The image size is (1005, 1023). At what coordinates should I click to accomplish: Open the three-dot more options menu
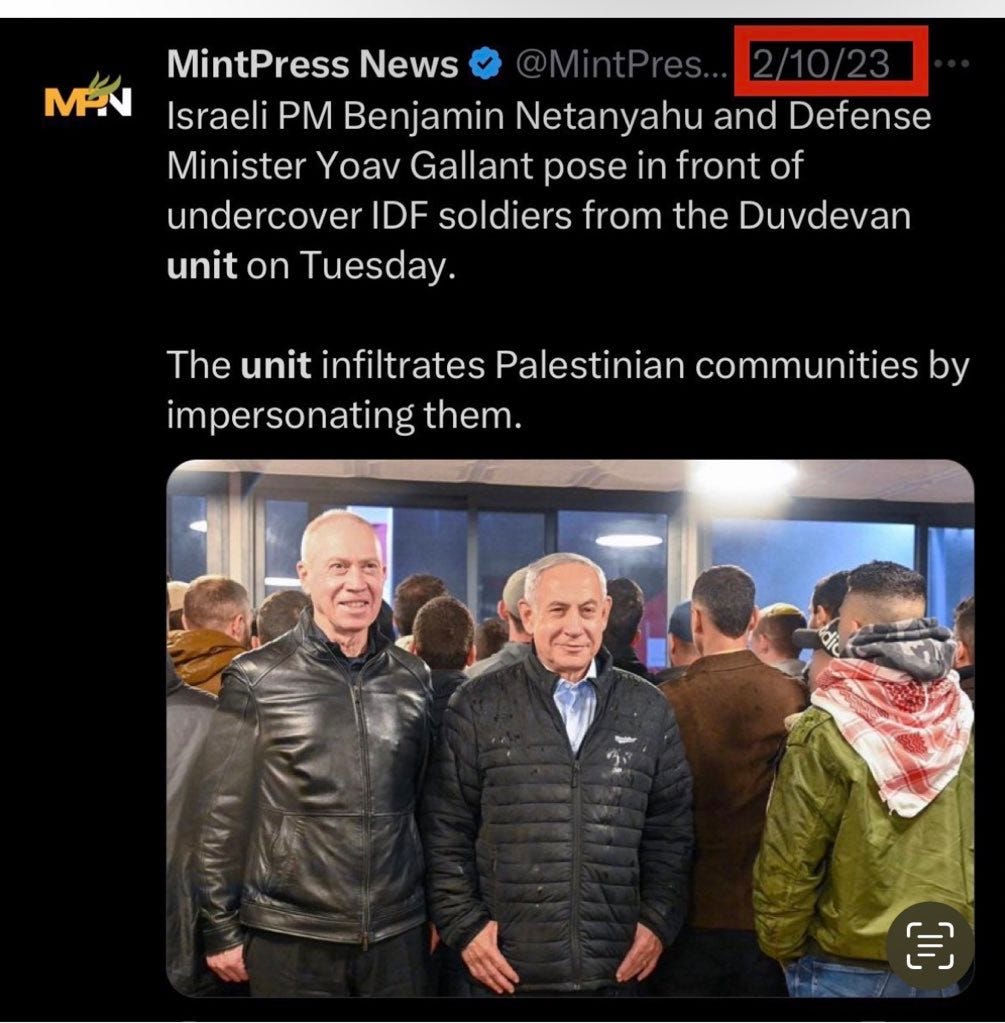click(x=952, y=64)
